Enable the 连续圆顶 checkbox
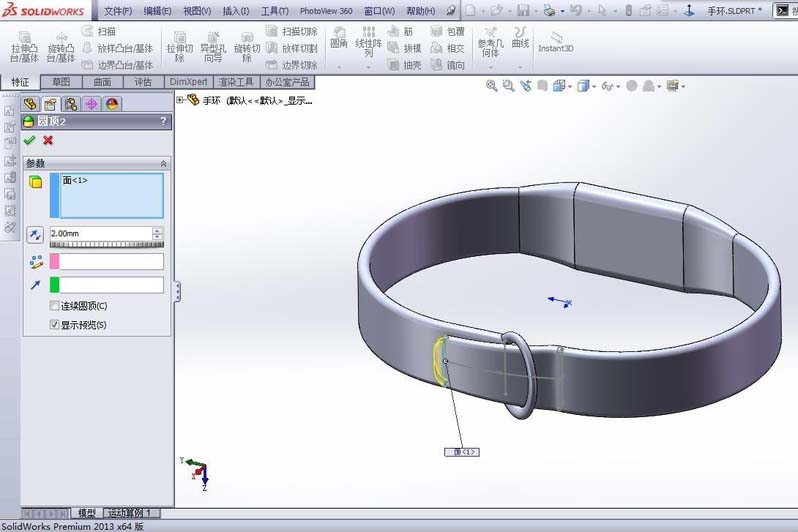 point(54,306)
